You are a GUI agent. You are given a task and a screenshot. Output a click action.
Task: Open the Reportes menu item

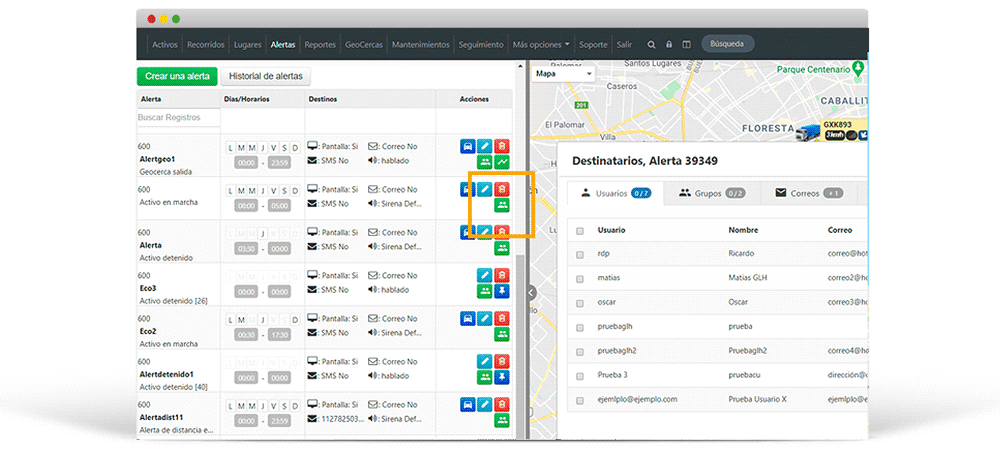320,45
